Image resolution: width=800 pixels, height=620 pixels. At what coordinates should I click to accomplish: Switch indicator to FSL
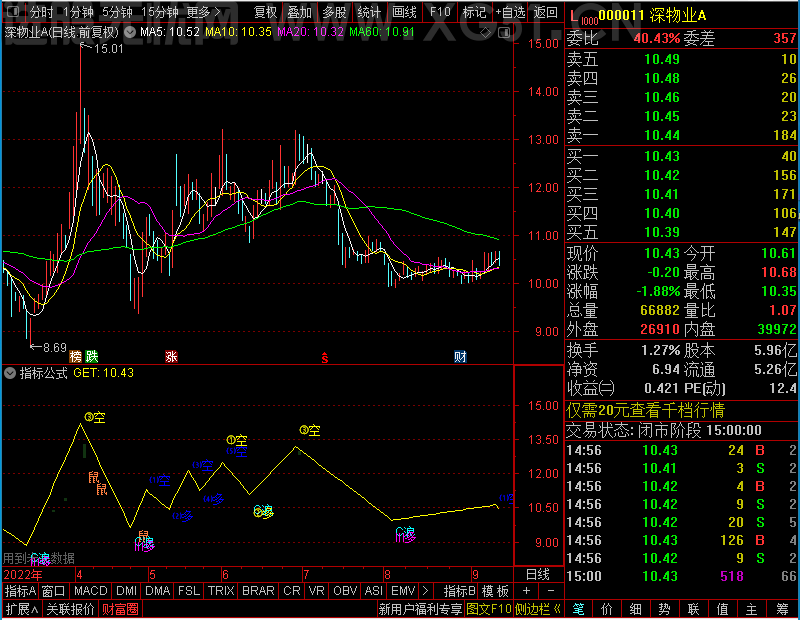pyautogui.click(x=189, y=591)
